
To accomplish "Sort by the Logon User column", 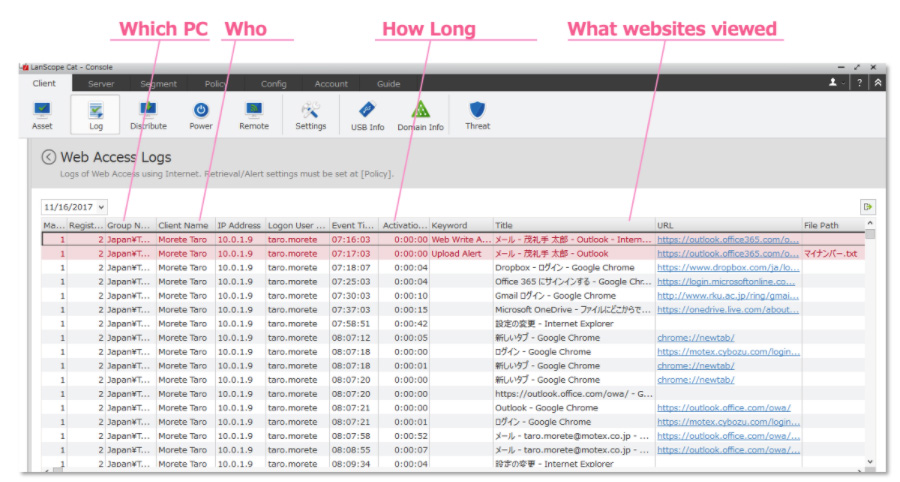I will click(297, 226).
